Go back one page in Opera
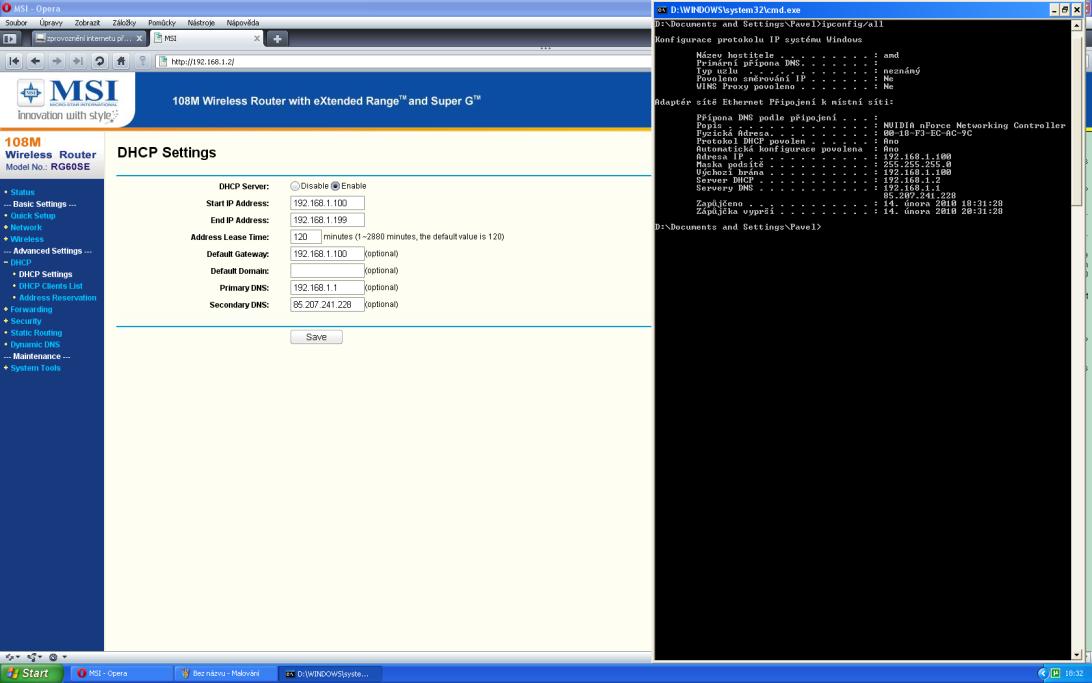This screenshot has height=683, width=1092. pyautogui.click(x=36, y=61)
